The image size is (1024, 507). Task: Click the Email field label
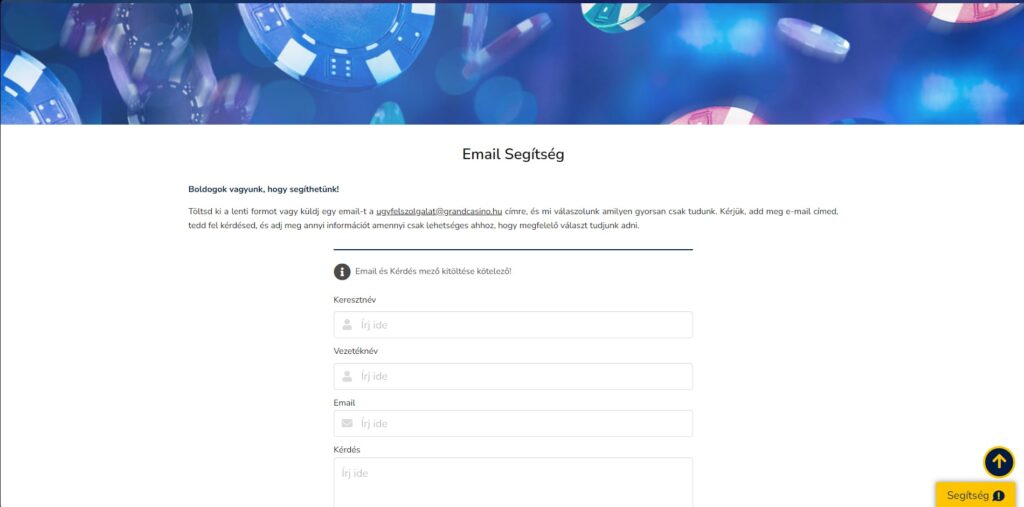tap(345, 403)
